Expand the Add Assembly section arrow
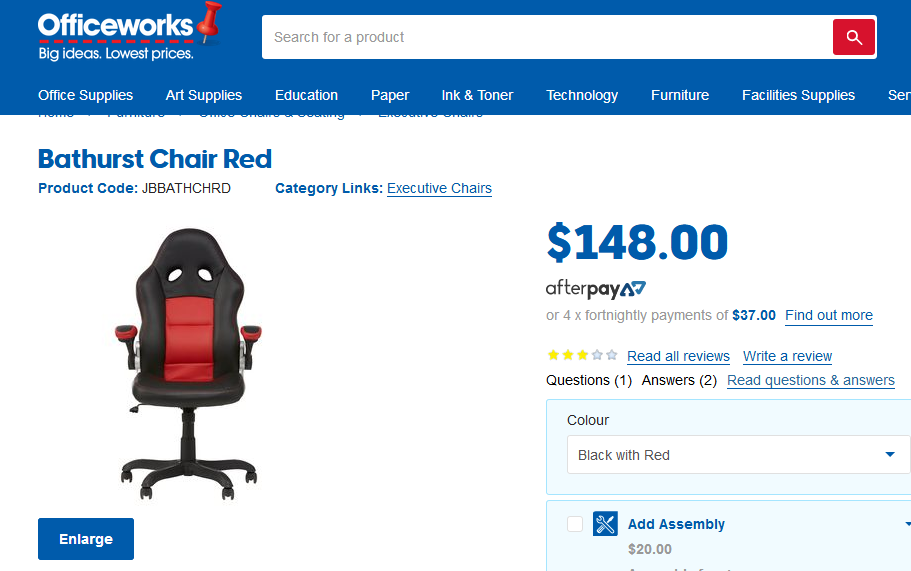The width and height of the screenshot is (911, 571). pos(907,524)
